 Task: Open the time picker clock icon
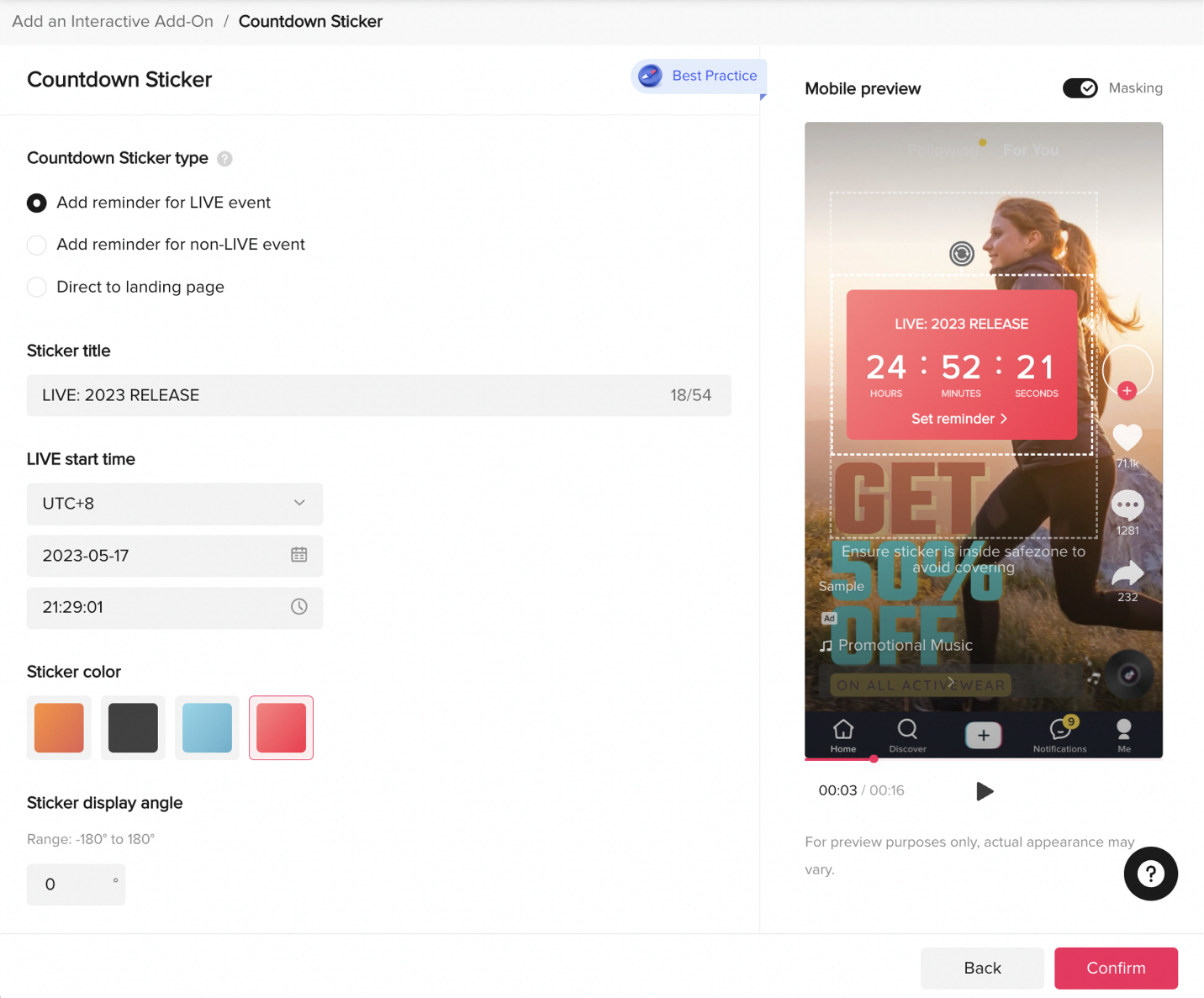click(x=299, y=607)
